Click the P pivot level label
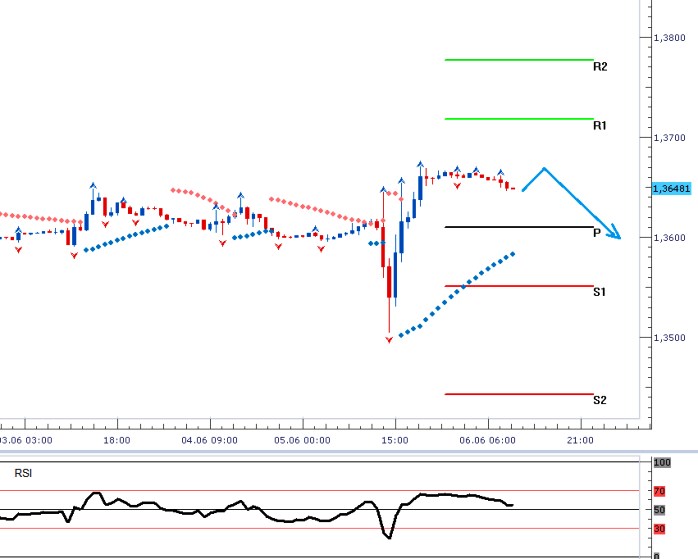 tap(597, 233)
